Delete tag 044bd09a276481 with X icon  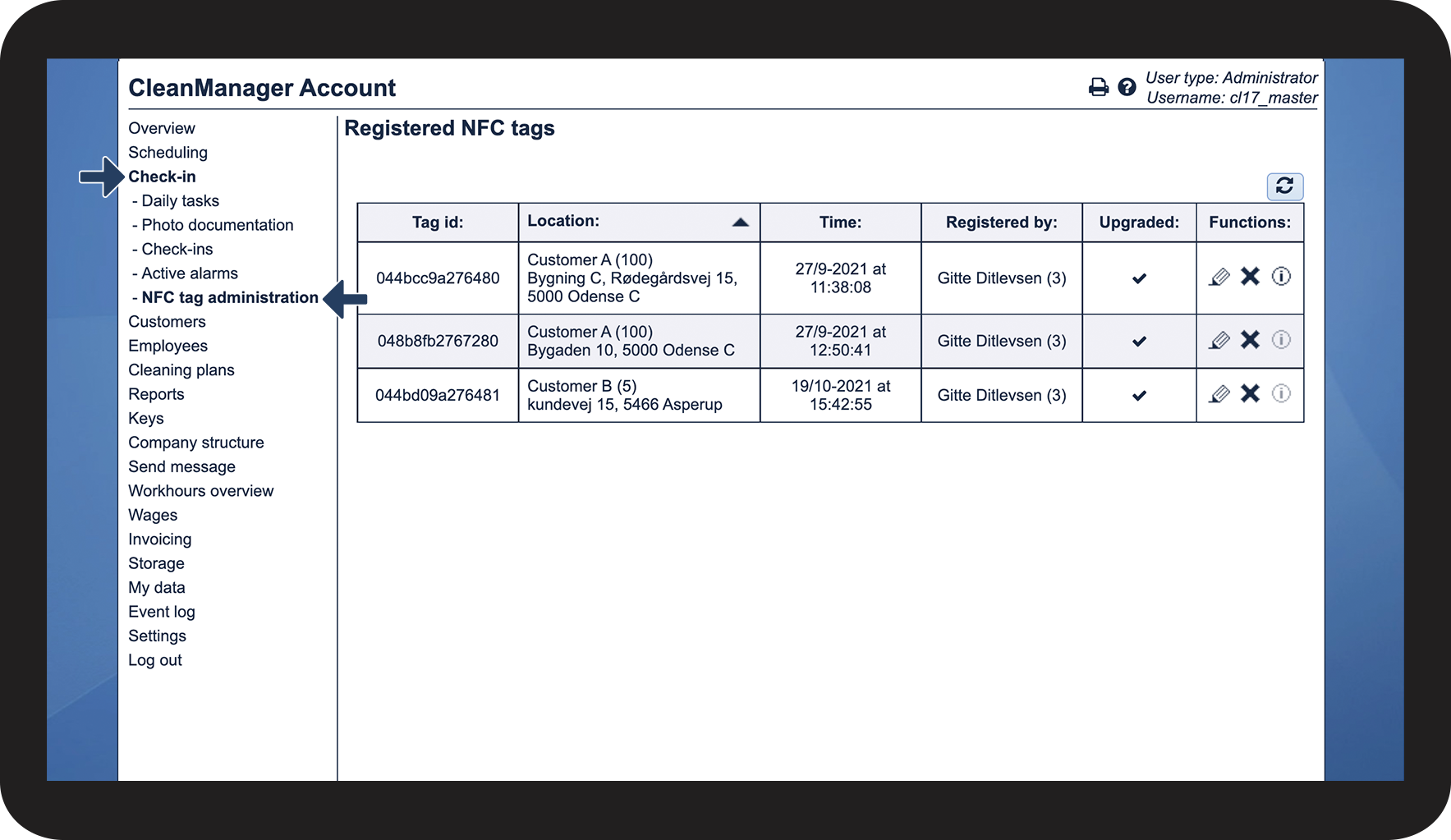coord(1250,394)
